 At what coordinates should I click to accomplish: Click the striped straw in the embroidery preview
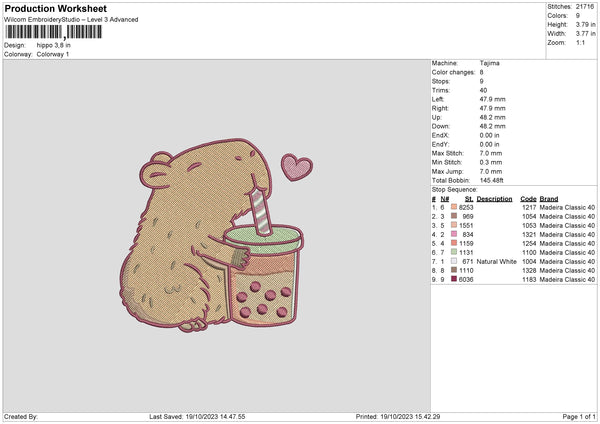click(x=260, y=210)
